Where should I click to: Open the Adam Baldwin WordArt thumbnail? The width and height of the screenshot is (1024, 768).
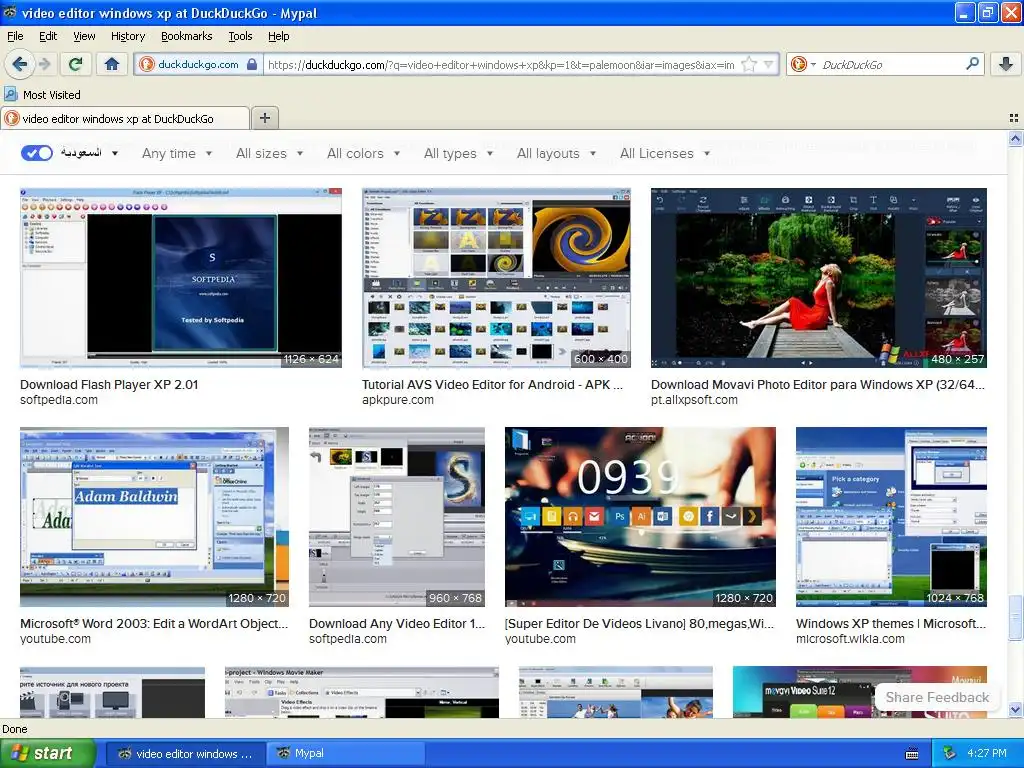(x=154, y=517)
